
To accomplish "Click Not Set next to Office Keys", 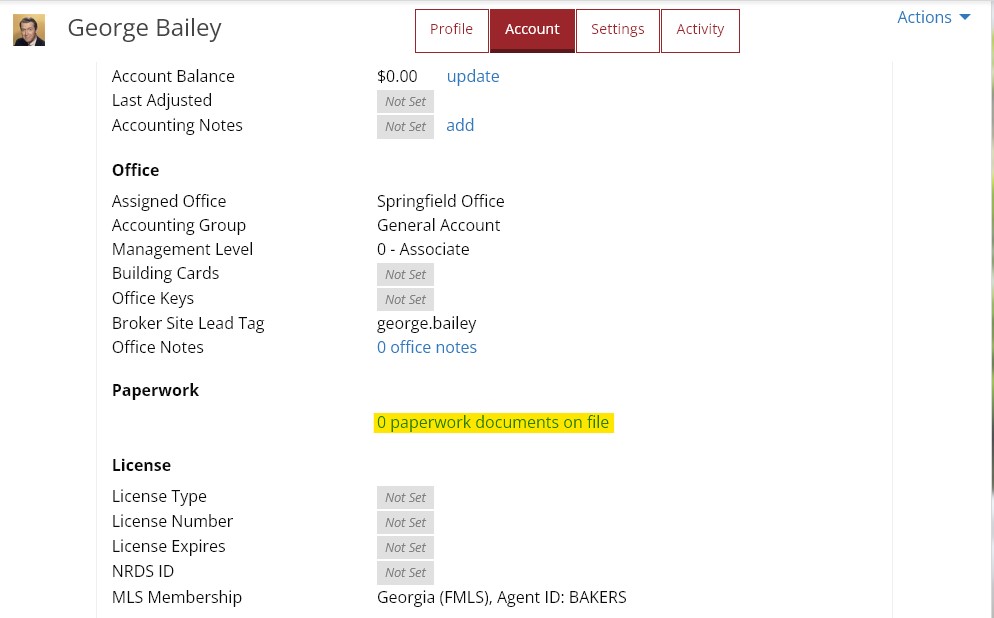I will click(405, 299).
